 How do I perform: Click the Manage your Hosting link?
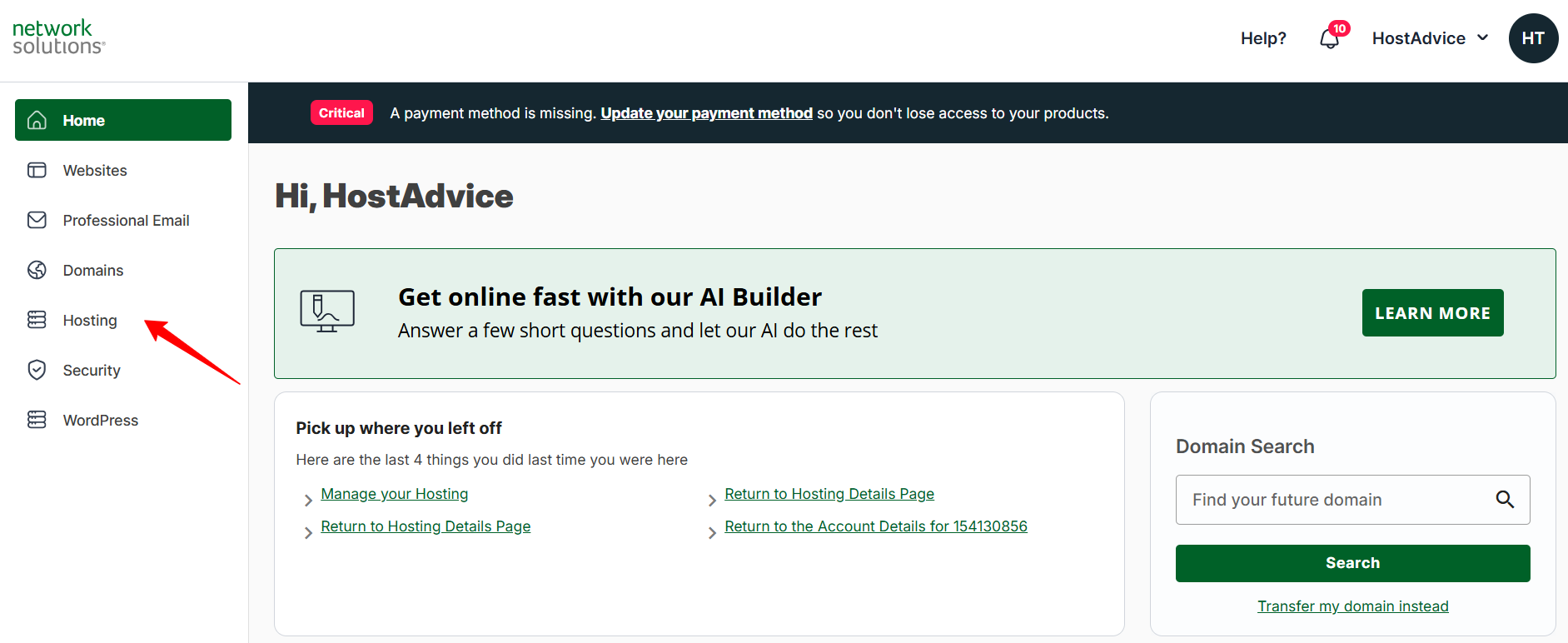point(395,494)
